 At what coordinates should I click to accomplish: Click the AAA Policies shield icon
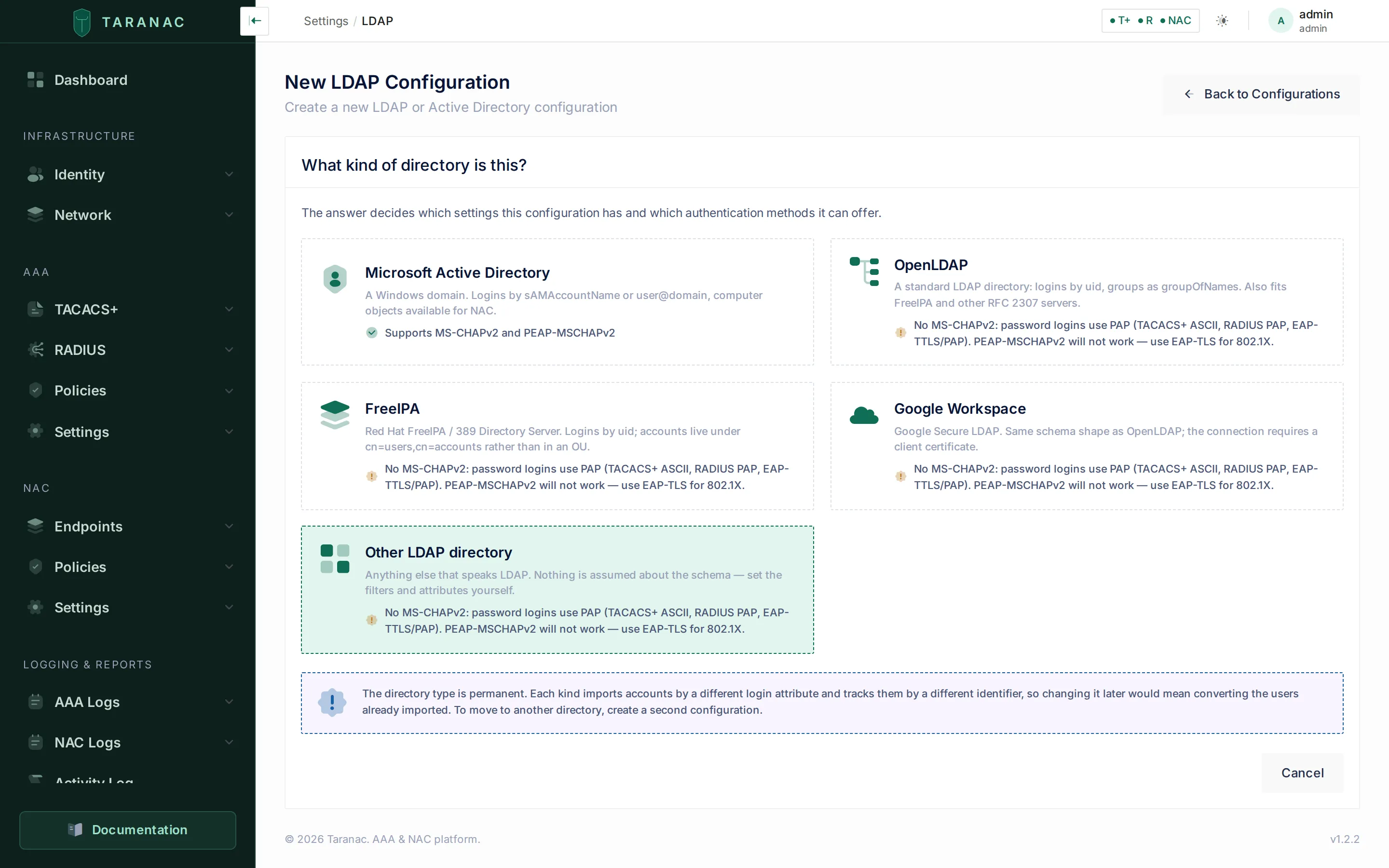tap(36, 391)
